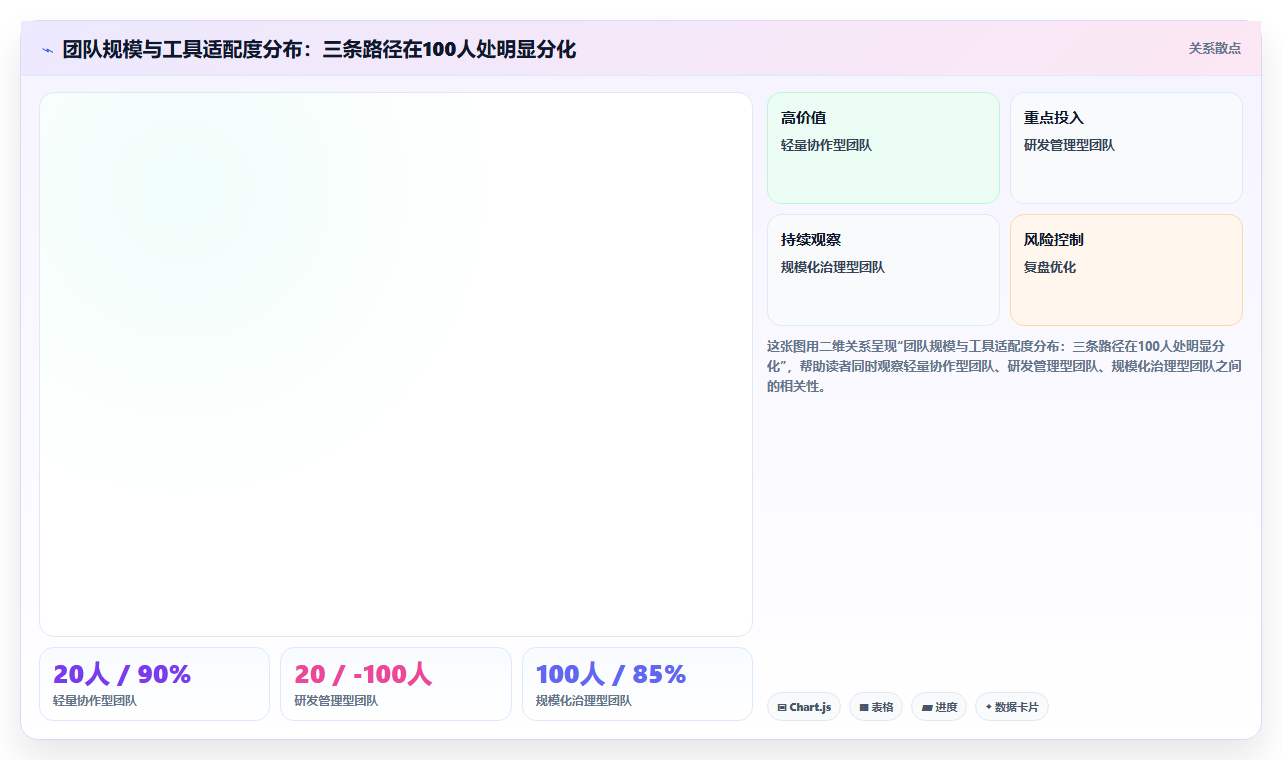This screenshot has height=760, width=1282.
Task: Open the 高价值 quadrant card
Action: (x=883, y=148)
